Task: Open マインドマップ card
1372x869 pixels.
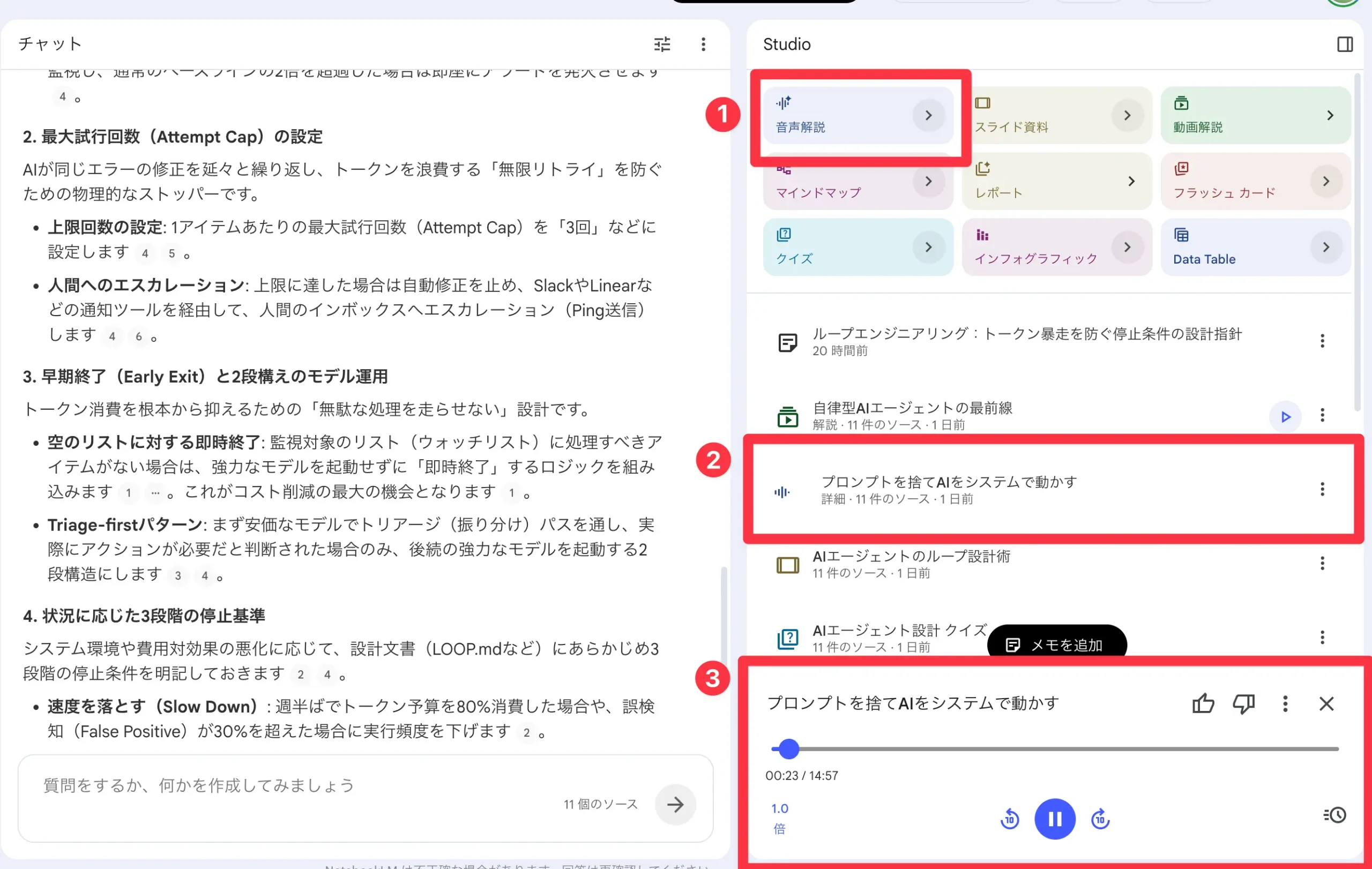Action: [857, 181]
